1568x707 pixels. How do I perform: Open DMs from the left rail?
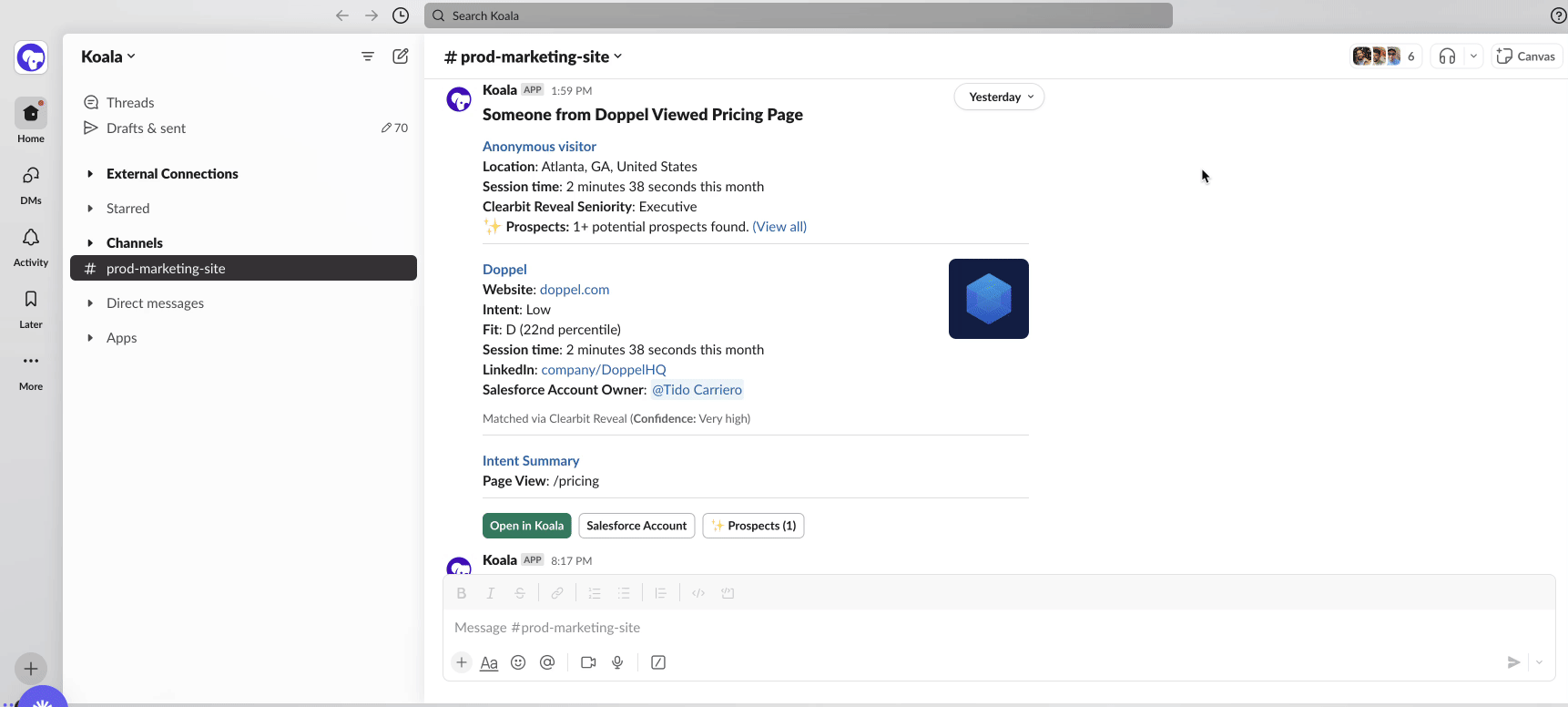coord(31,184)
